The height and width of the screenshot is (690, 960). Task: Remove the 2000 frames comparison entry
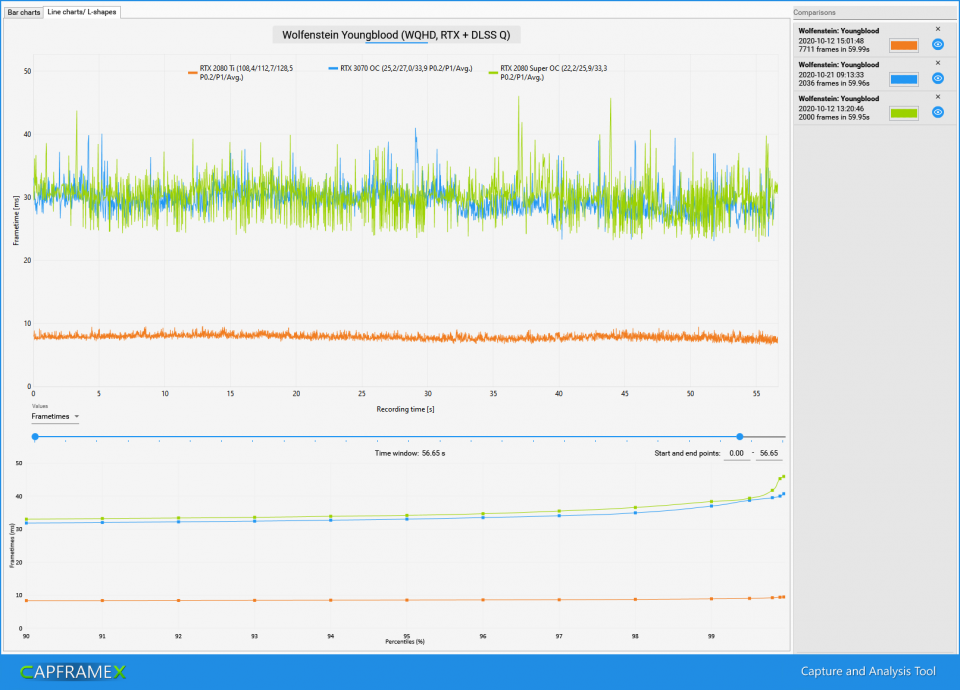pos(937,97)
